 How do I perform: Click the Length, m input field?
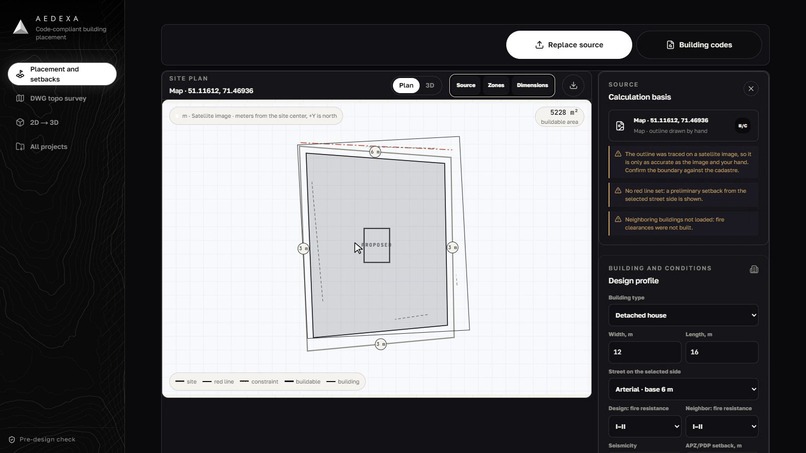722,352
